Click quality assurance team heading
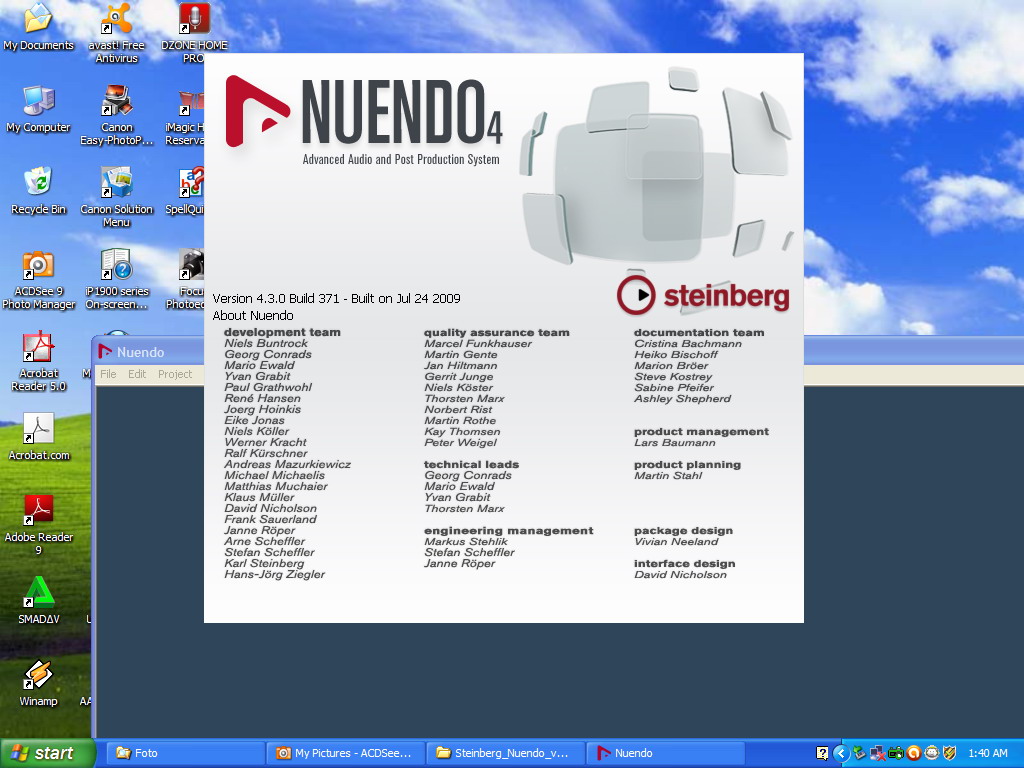 click(x=496, y=332)
